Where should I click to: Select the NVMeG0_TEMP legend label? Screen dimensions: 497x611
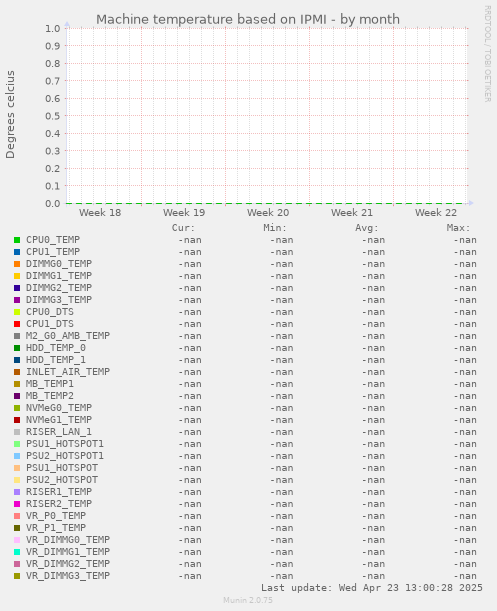point(59,408)
